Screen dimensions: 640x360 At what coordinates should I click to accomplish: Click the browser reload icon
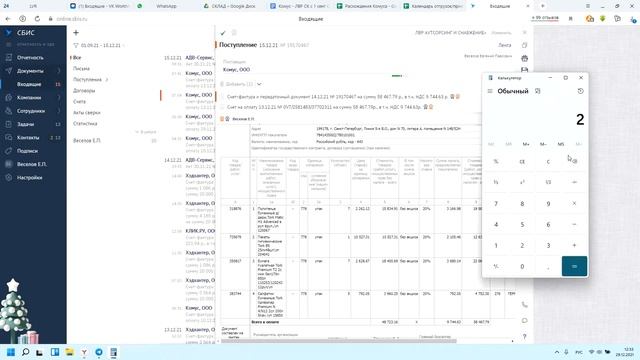pyautogui.click(x=37, y=19)
